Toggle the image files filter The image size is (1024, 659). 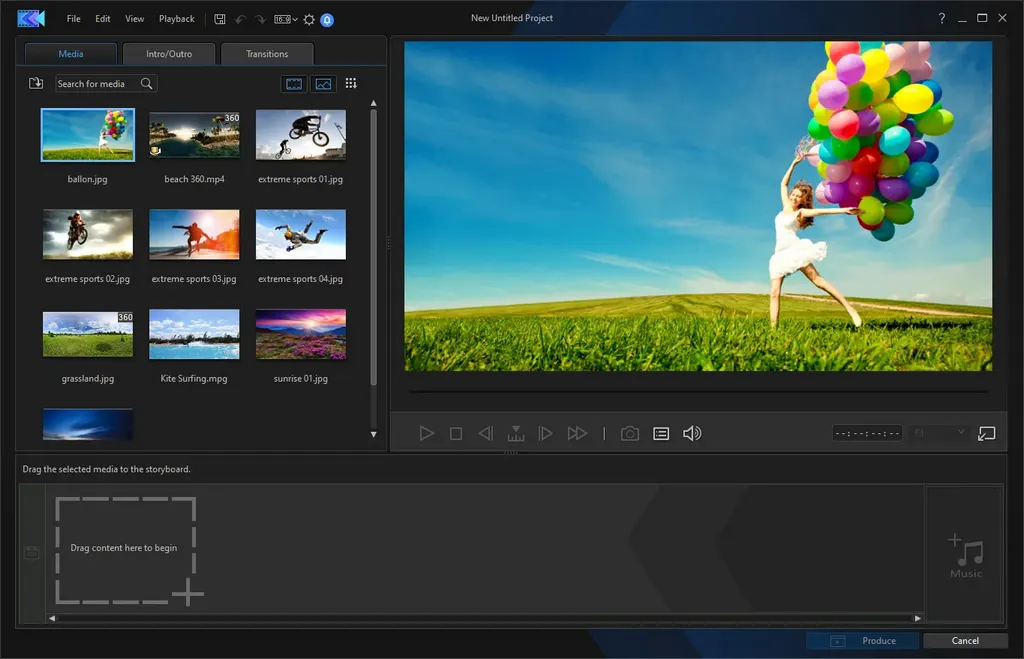[x=323, y=84]
